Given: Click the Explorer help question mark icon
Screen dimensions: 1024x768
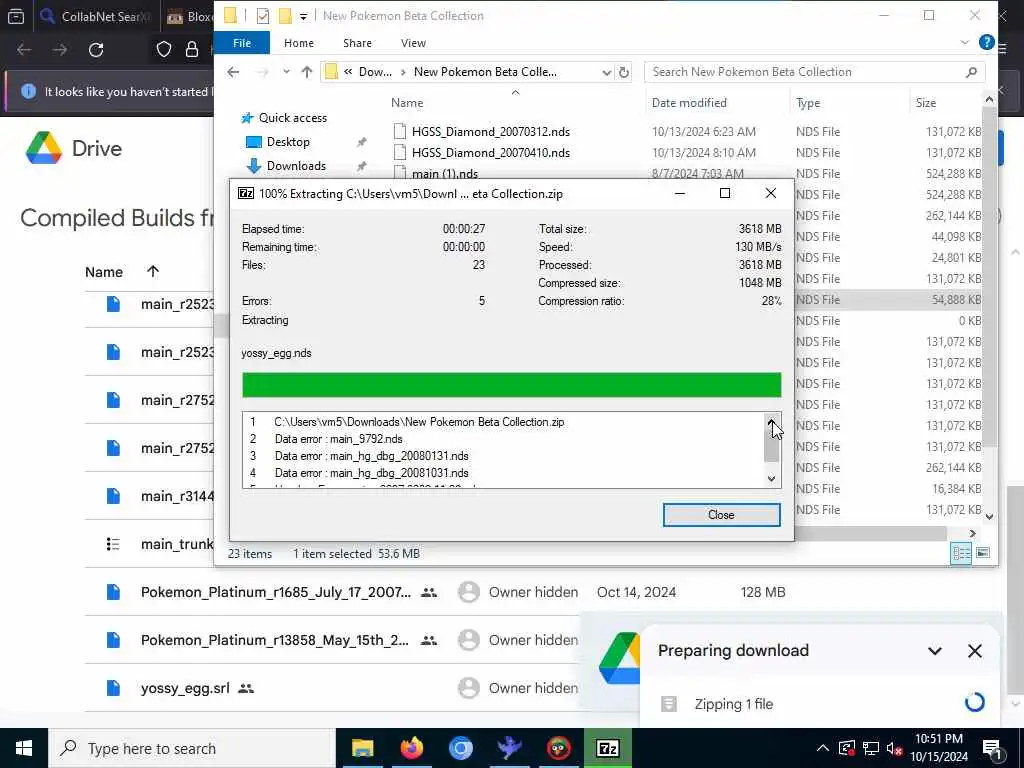Looking at the screenshot, I should pos(986,42).
